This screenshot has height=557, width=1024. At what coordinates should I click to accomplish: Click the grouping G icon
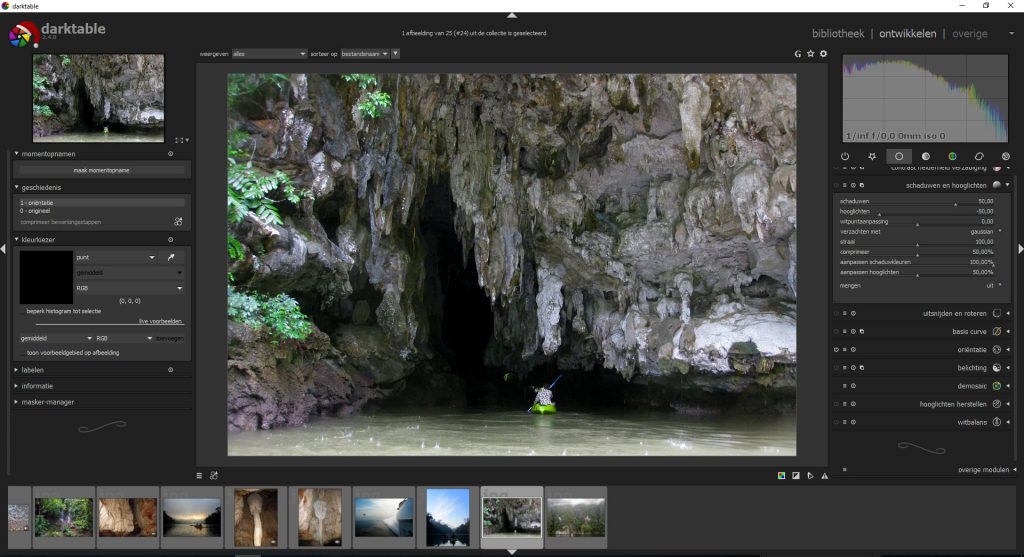797,54
